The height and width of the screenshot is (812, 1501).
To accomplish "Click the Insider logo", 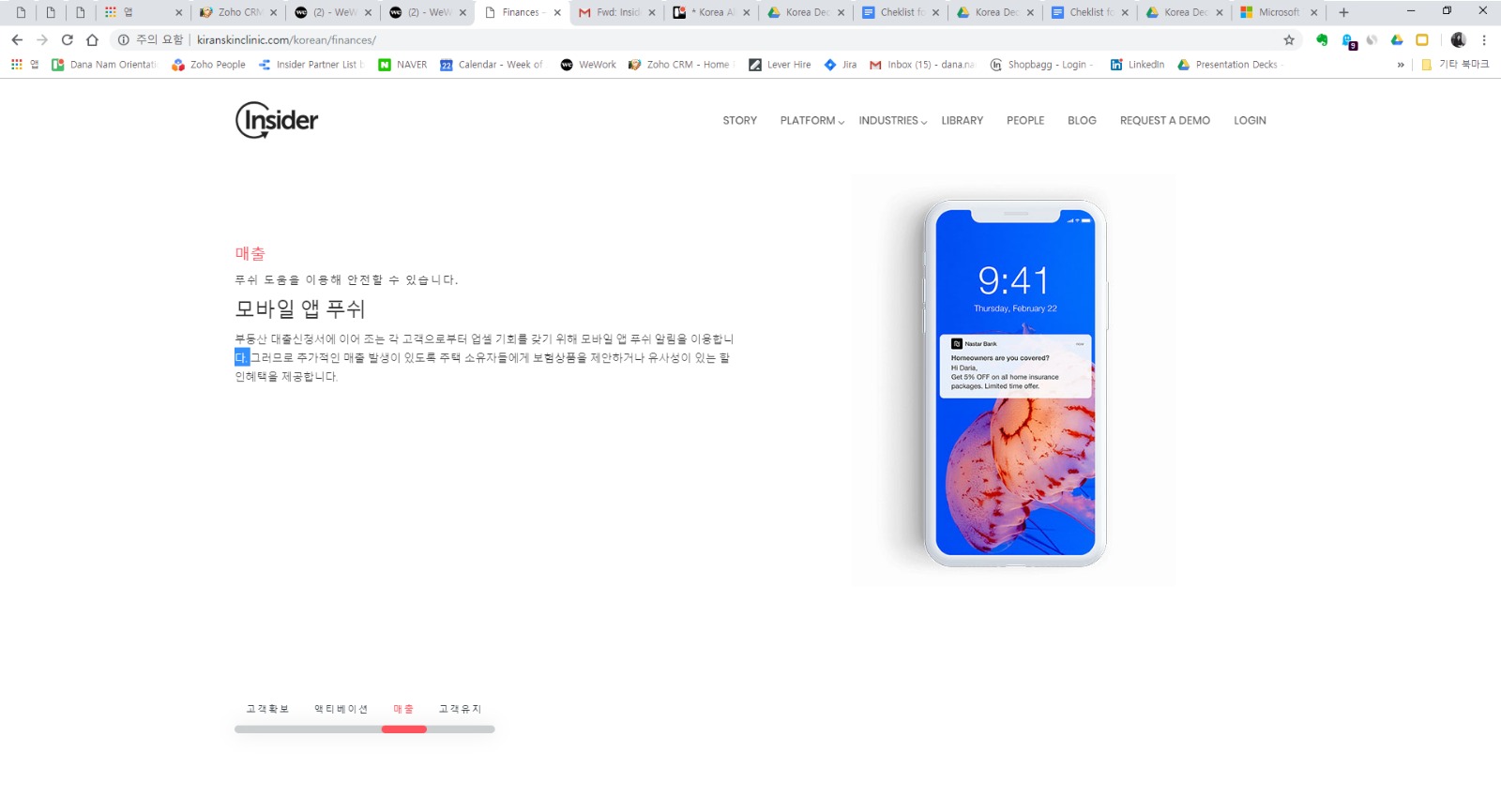I will (x=277, y=120).
